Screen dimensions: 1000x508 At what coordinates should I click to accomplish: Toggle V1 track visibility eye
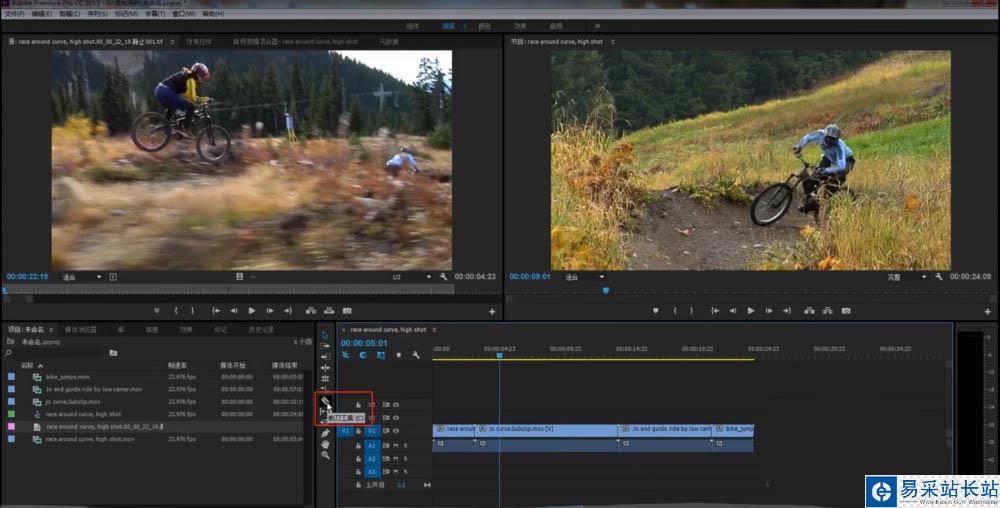click(395, 431)
